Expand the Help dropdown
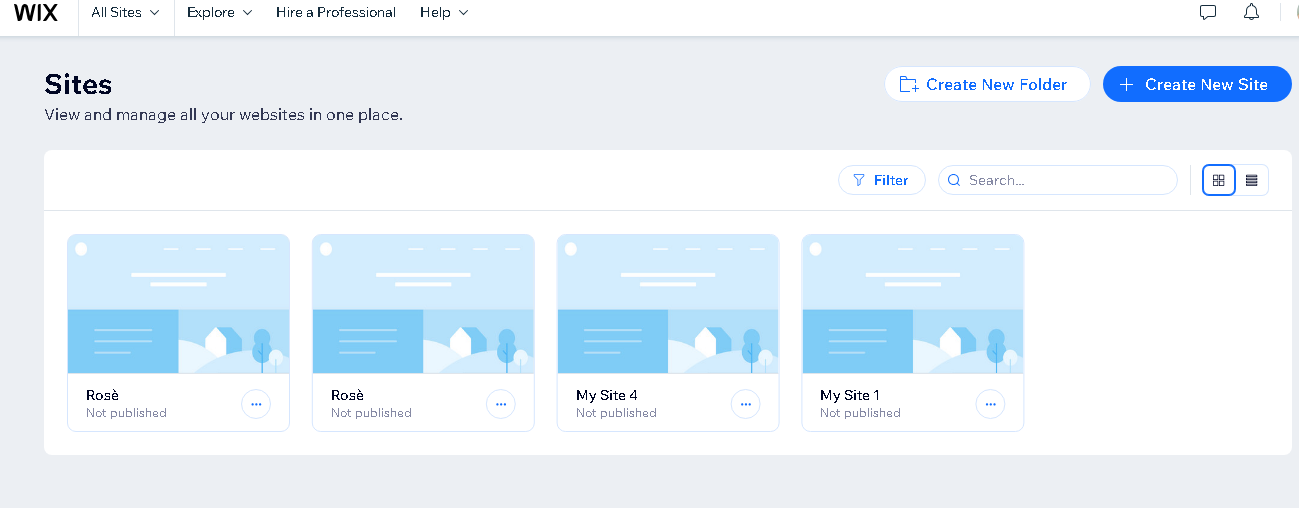This screenshot has height=508, width=1299. click(x=444, y=13)
